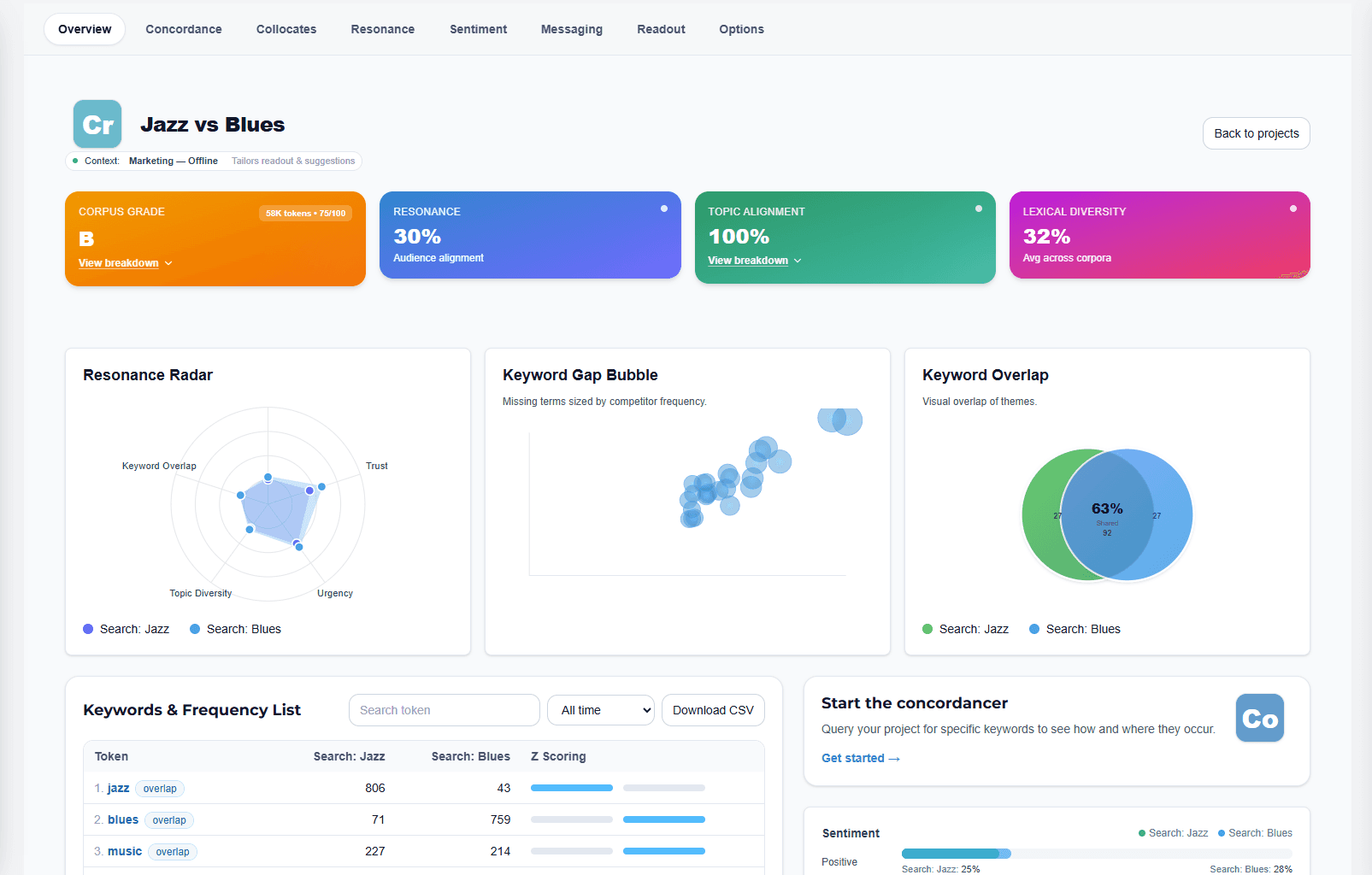Expand Topic Alignment View breakdown
Viewport: 1372px width, 875px height.
(754, 261)
